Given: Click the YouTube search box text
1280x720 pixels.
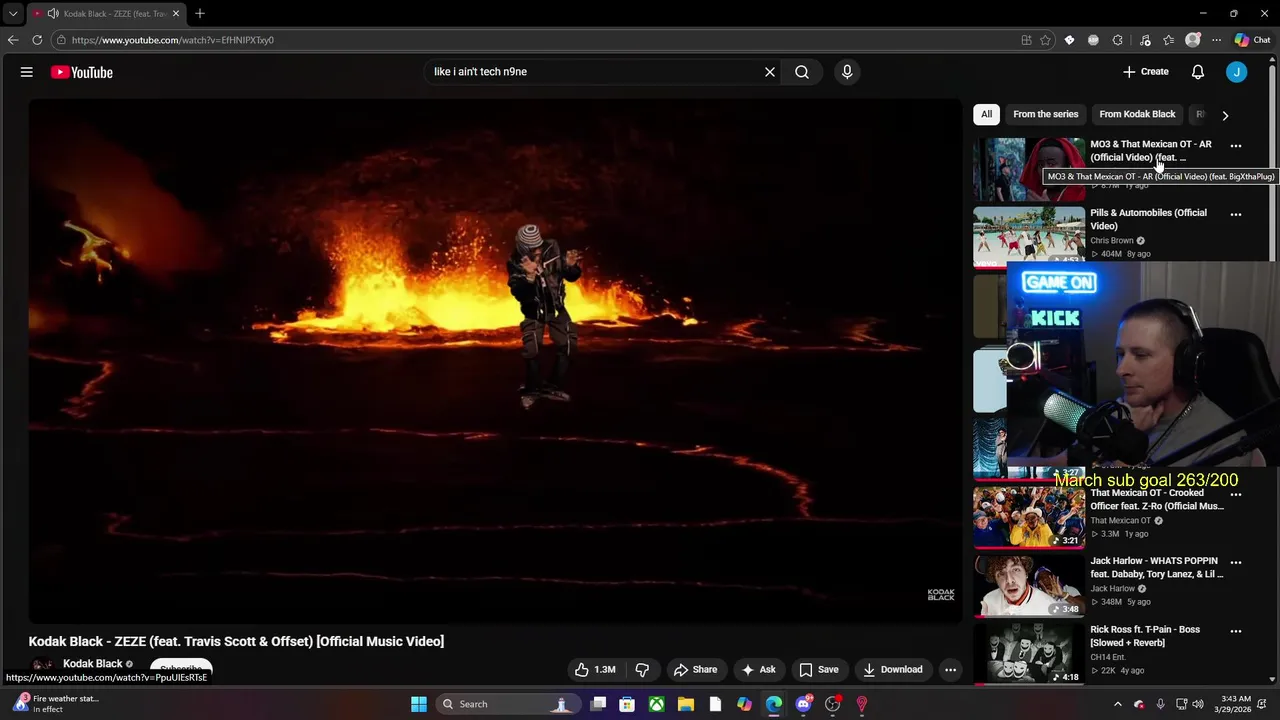Looking at the screenshot, I should [x=480, y=72].
